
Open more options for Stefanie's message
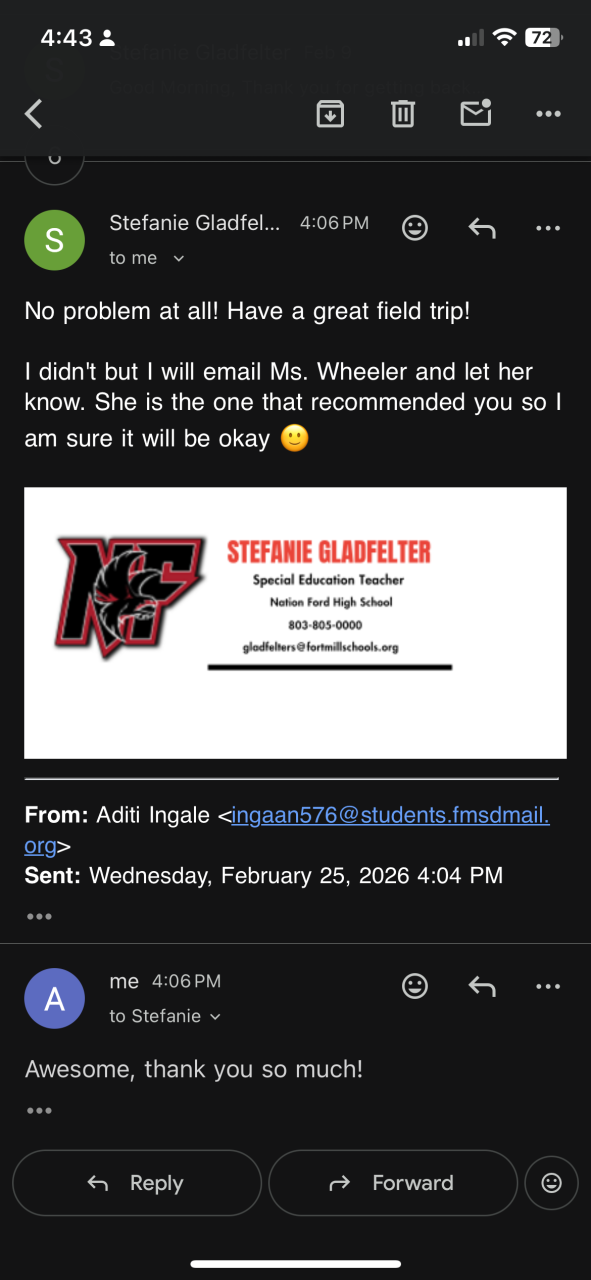point(548,229)
